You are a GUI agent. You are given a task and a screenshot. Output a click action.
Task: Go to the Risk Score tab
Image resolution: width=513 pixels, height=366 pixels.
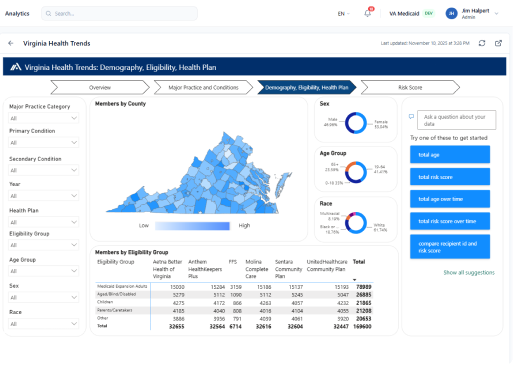(410, 87)
